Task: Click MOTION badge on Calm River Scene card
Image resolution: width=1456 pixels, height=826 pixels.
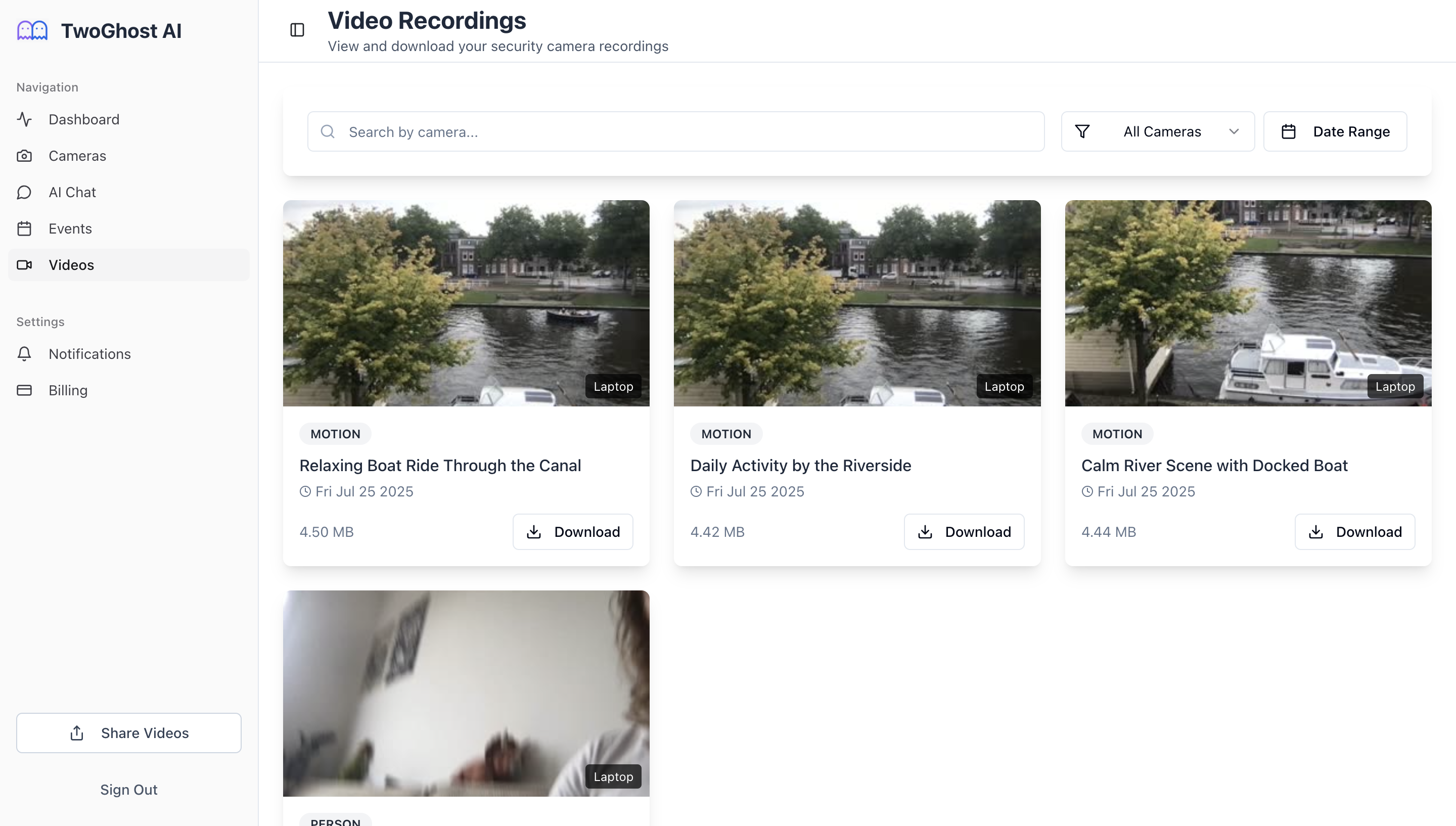Action: click(1117, 434)
